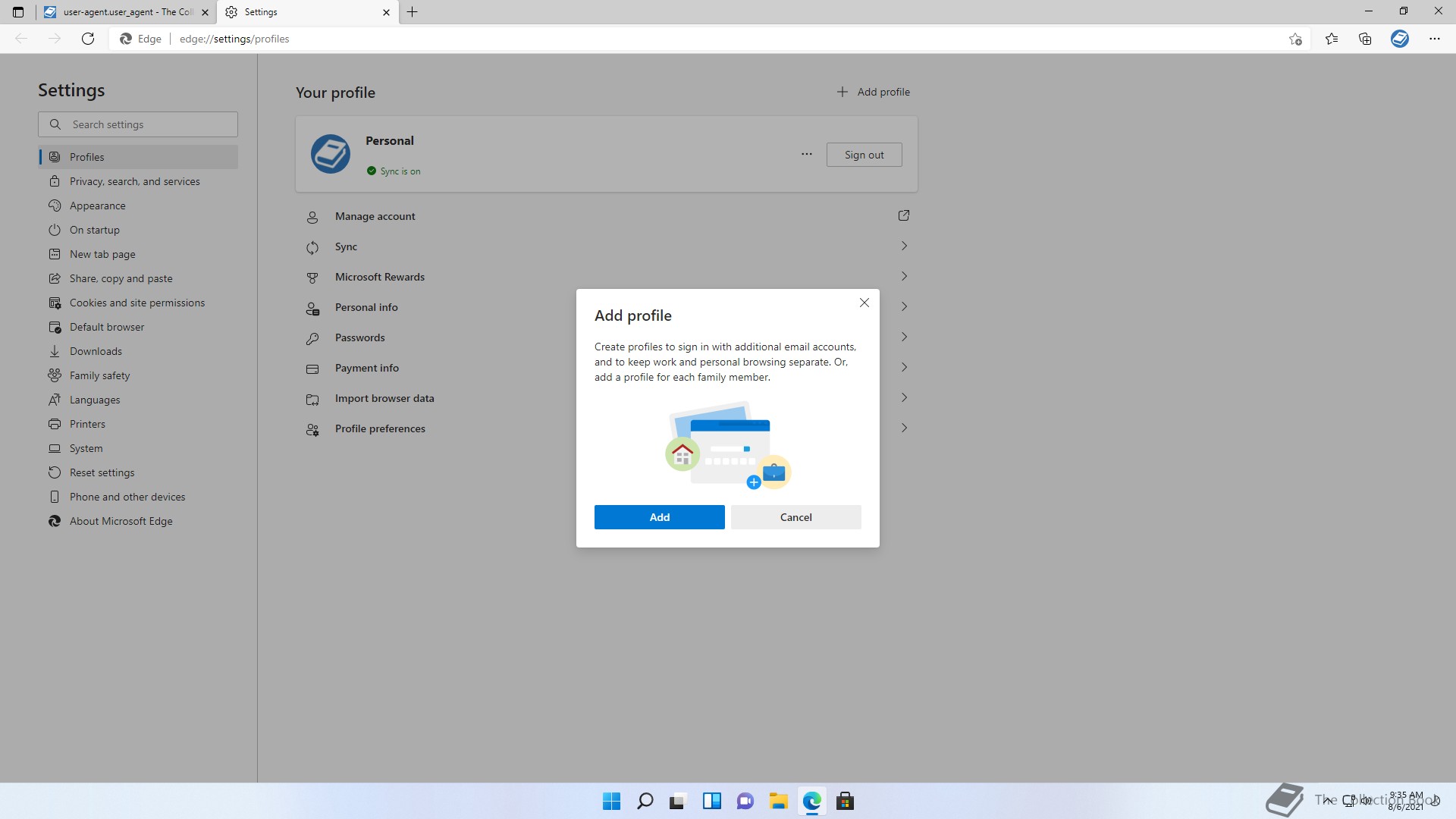The height and width of the screenshot is (819, 1456).
Task: Open more options for Personal profile
Action: click(806, 155)
